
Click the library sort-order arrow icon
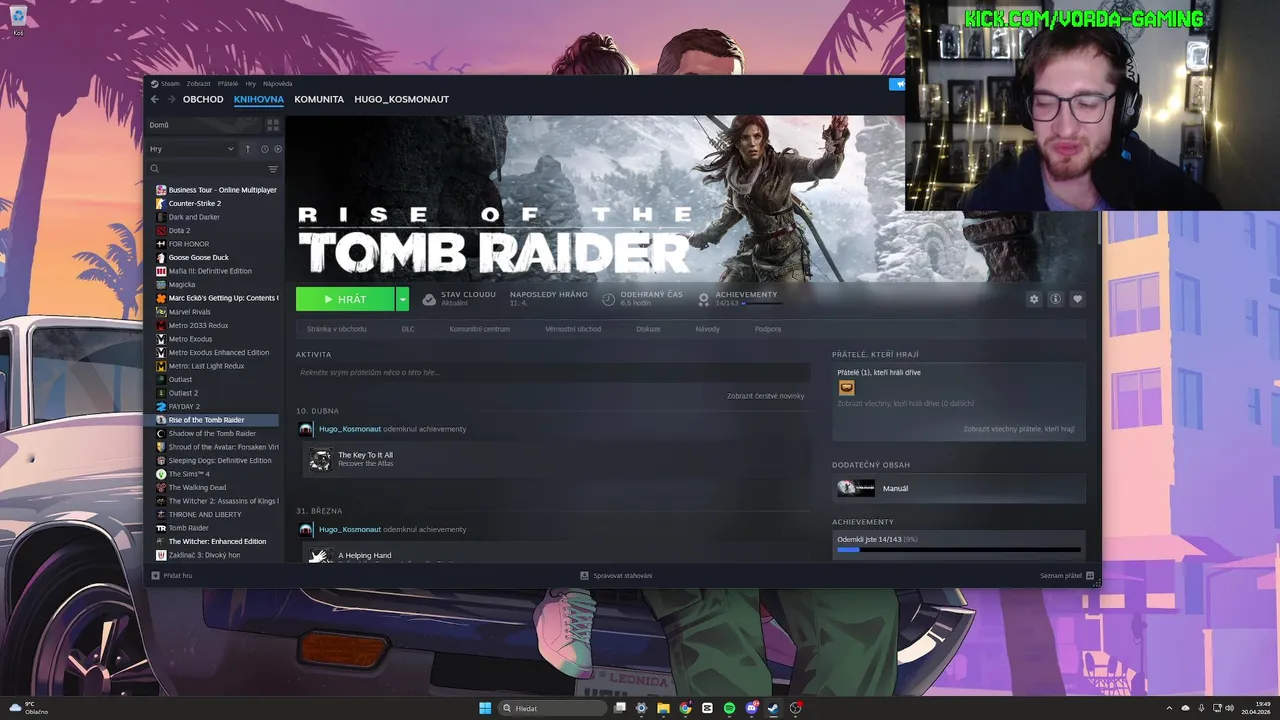[248, 149]
